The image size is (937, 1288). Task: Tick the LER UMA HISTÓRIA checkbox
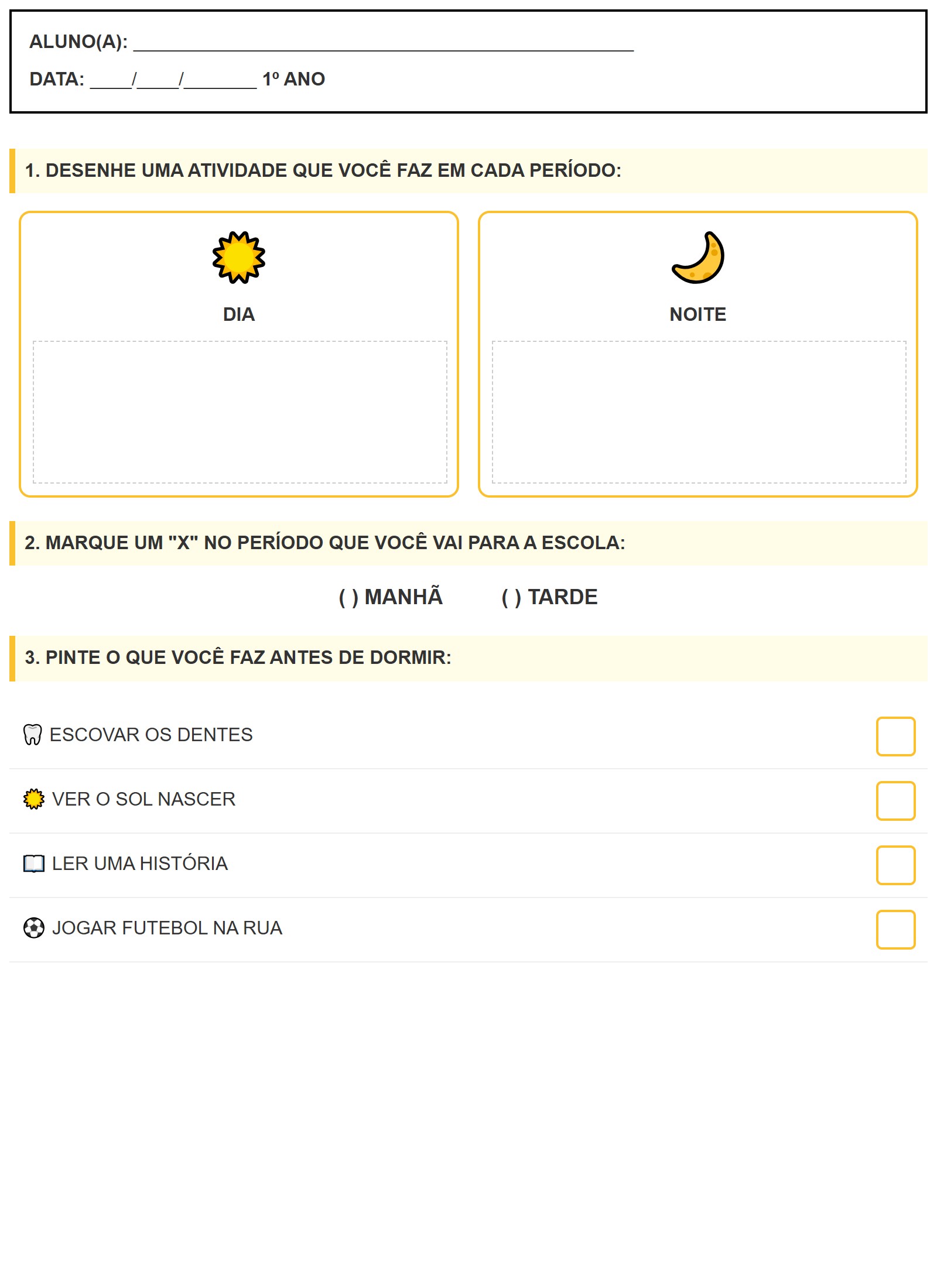895,865
